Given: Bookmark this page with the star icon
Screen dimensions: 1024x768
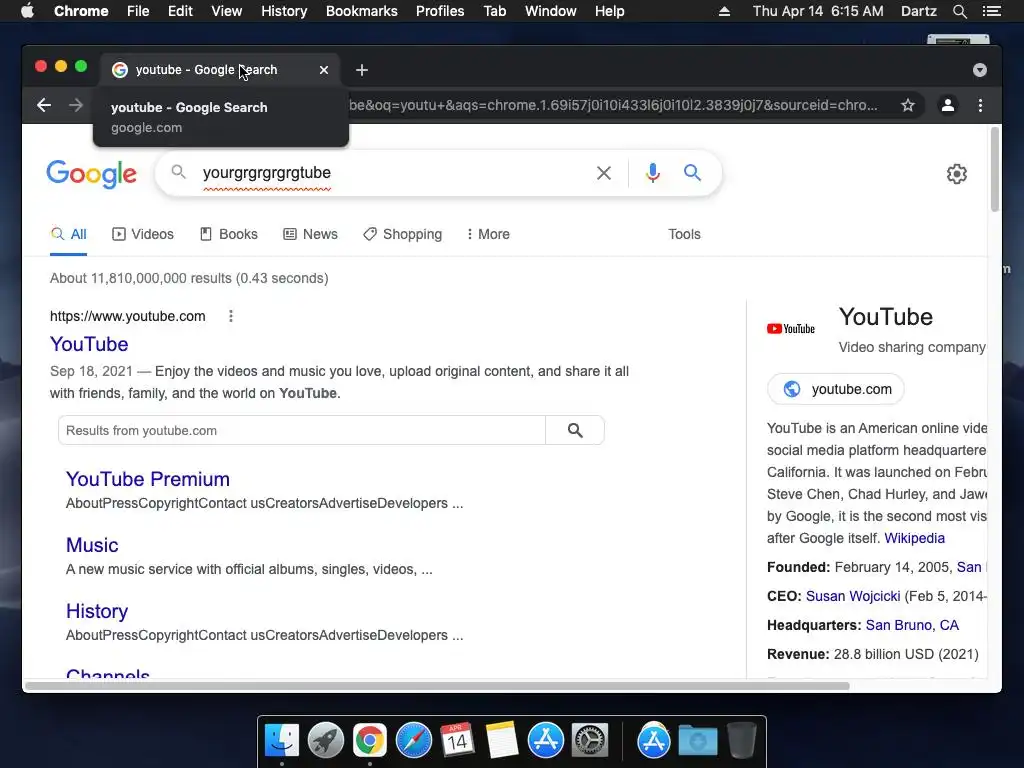Looking at the screenshot, I should point(908,105).
